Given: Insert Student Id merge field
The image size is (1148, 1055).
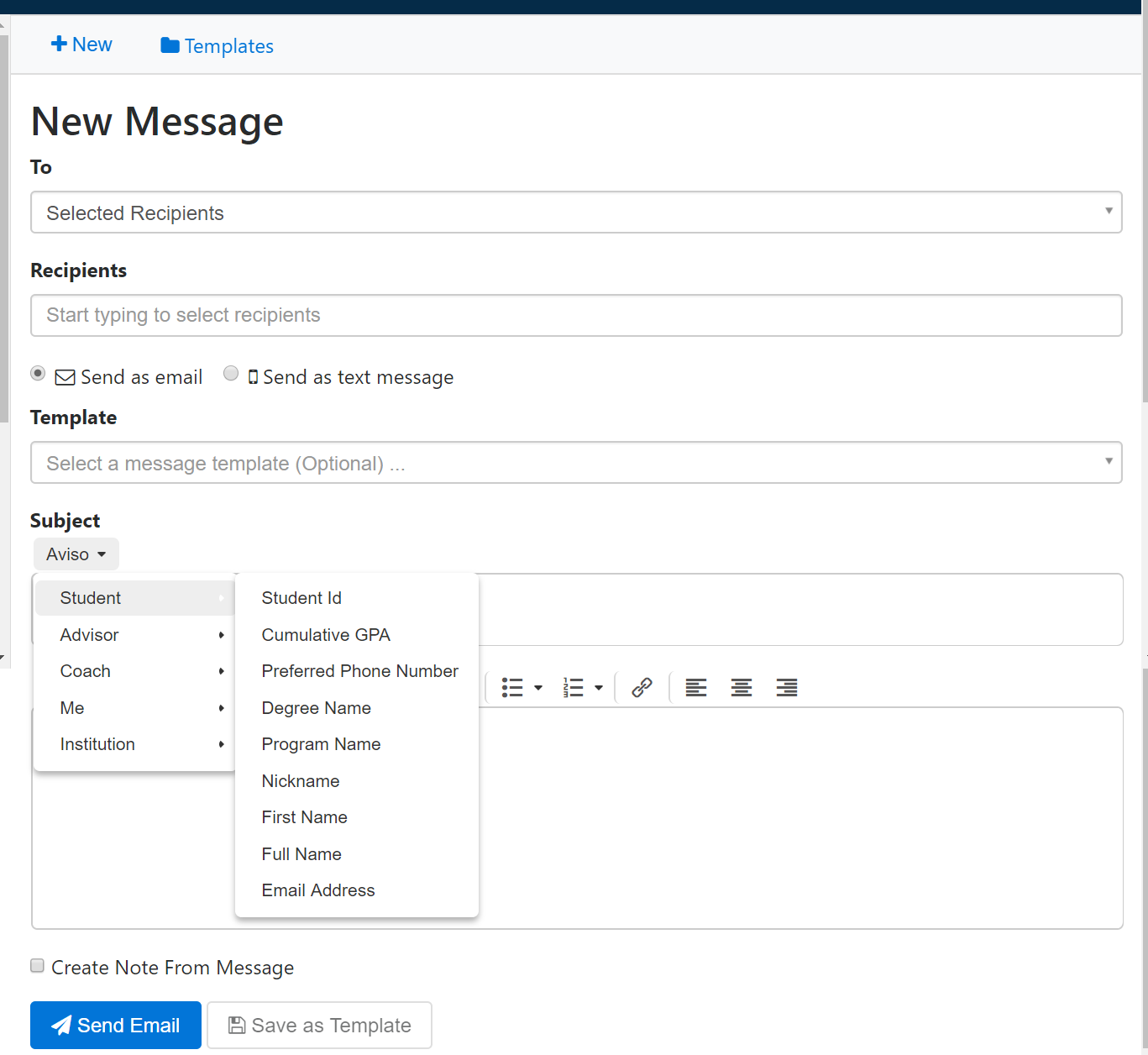Looking at the screenshot, I should 357,598.
